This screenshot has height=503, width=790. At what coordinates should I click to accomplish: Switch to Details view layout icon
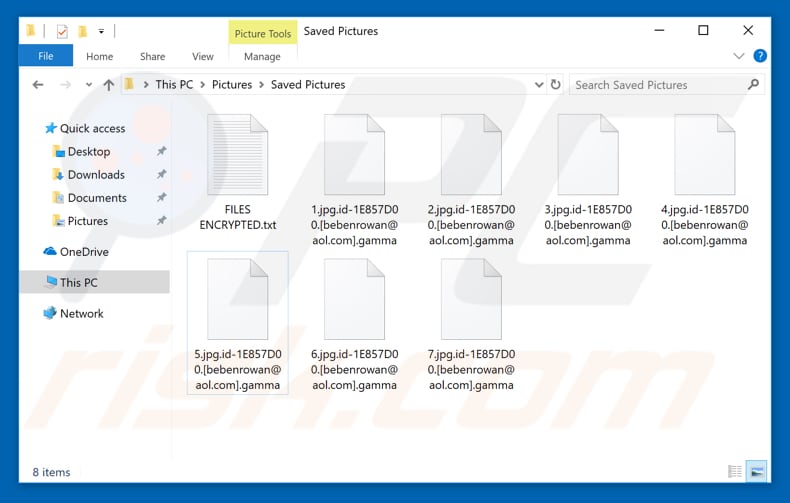(x=735, y=471)
